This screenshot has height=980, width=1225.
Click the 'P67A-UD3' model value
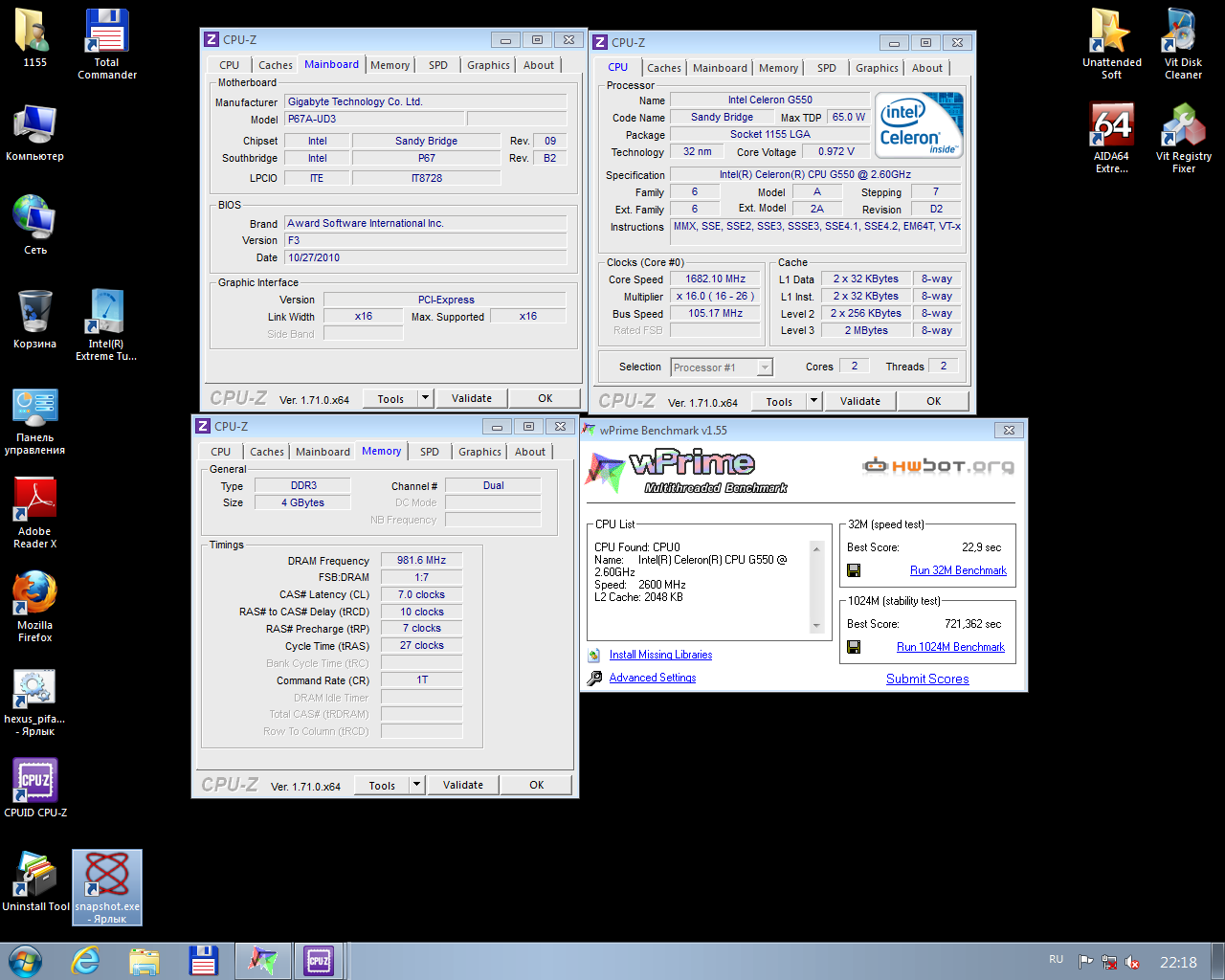pos(374,119)
